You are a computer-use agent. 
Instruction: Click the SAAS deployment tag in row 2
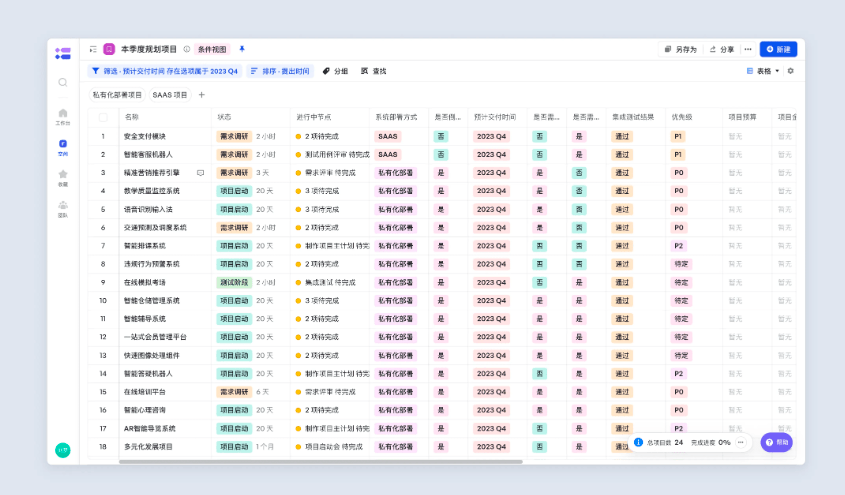pos(387,155)
